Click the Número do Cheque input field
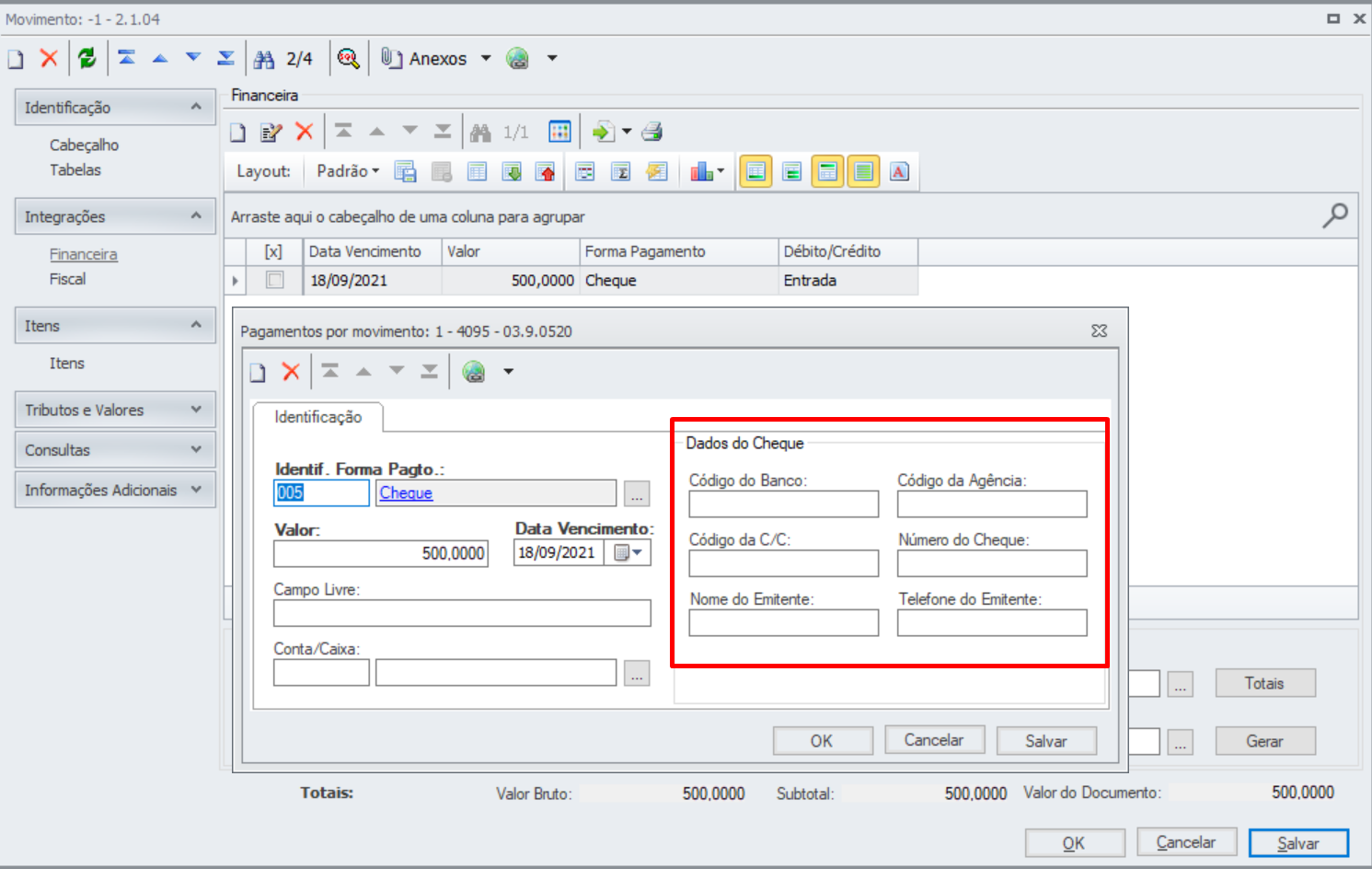This screenshot has width=1372, height=869. (x=992, y=563)
